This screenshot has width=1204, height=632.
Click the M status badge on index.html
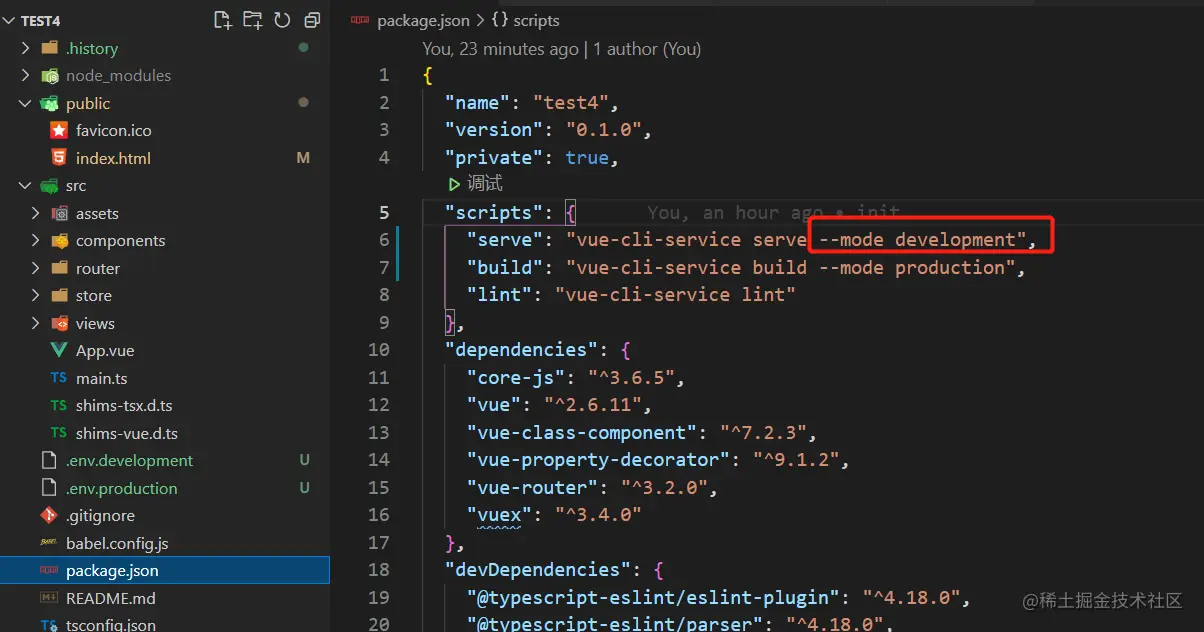[x=303, y=158]
